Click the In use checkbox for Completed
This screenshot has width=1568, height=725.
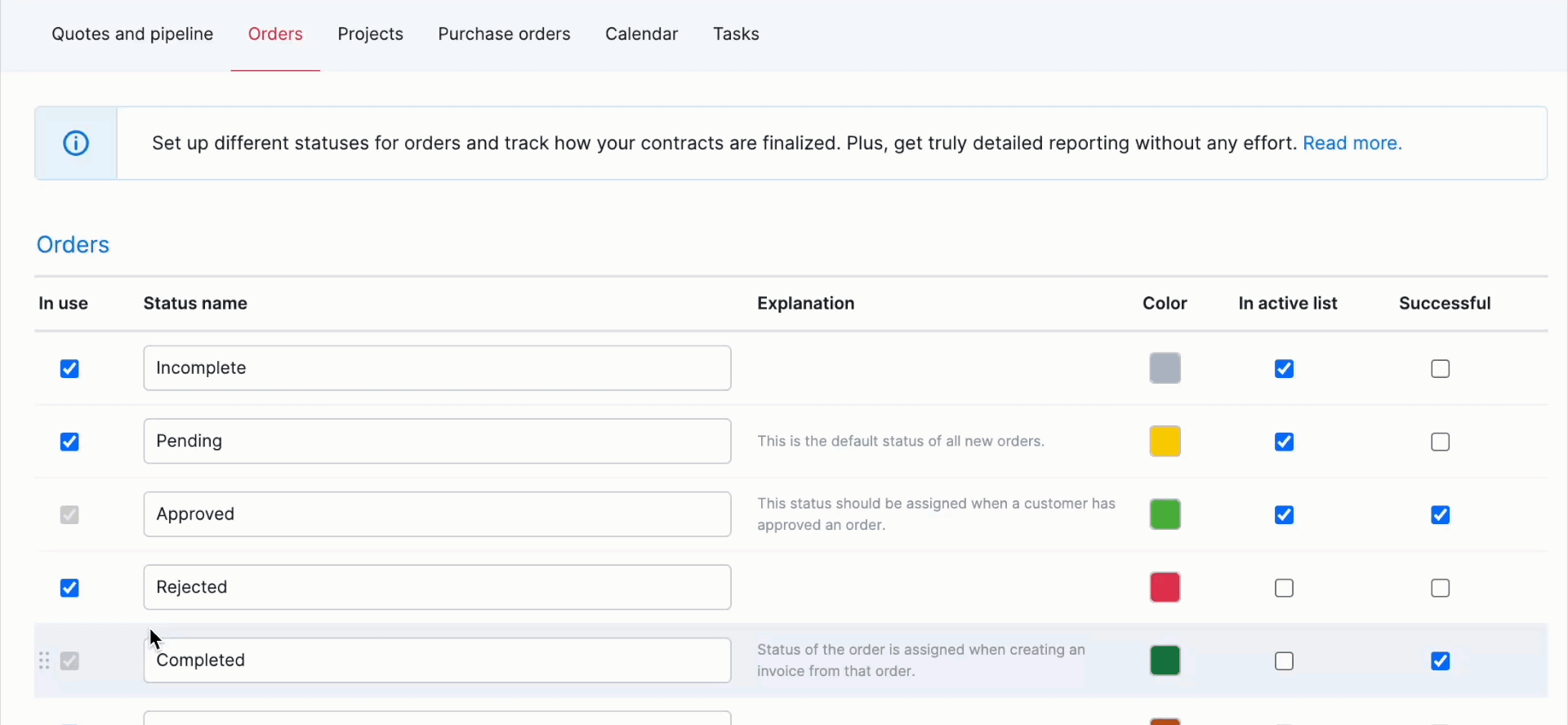69,661
